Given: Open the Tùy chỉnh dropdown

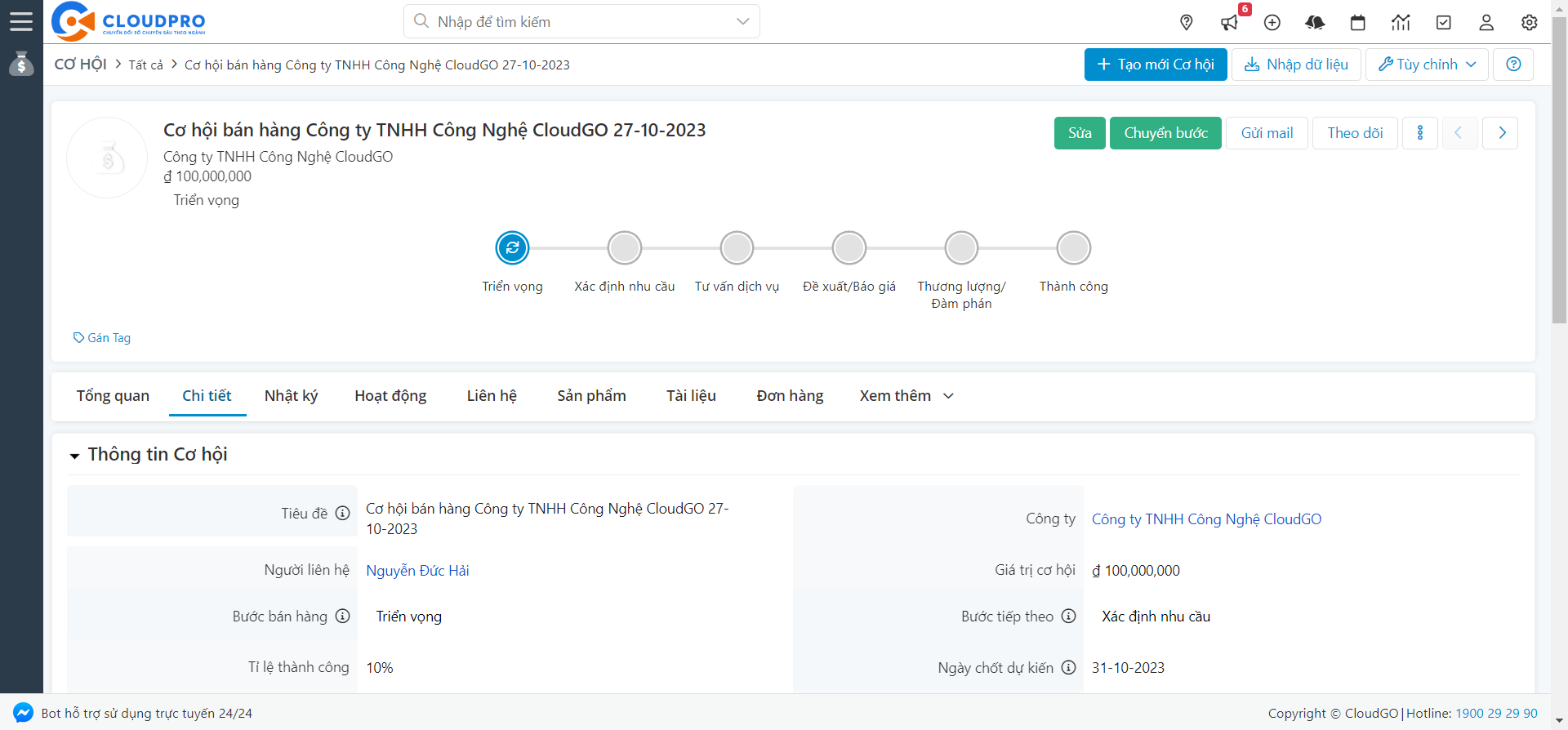Looking at the screenshot, I should [x=1427, y=65].
